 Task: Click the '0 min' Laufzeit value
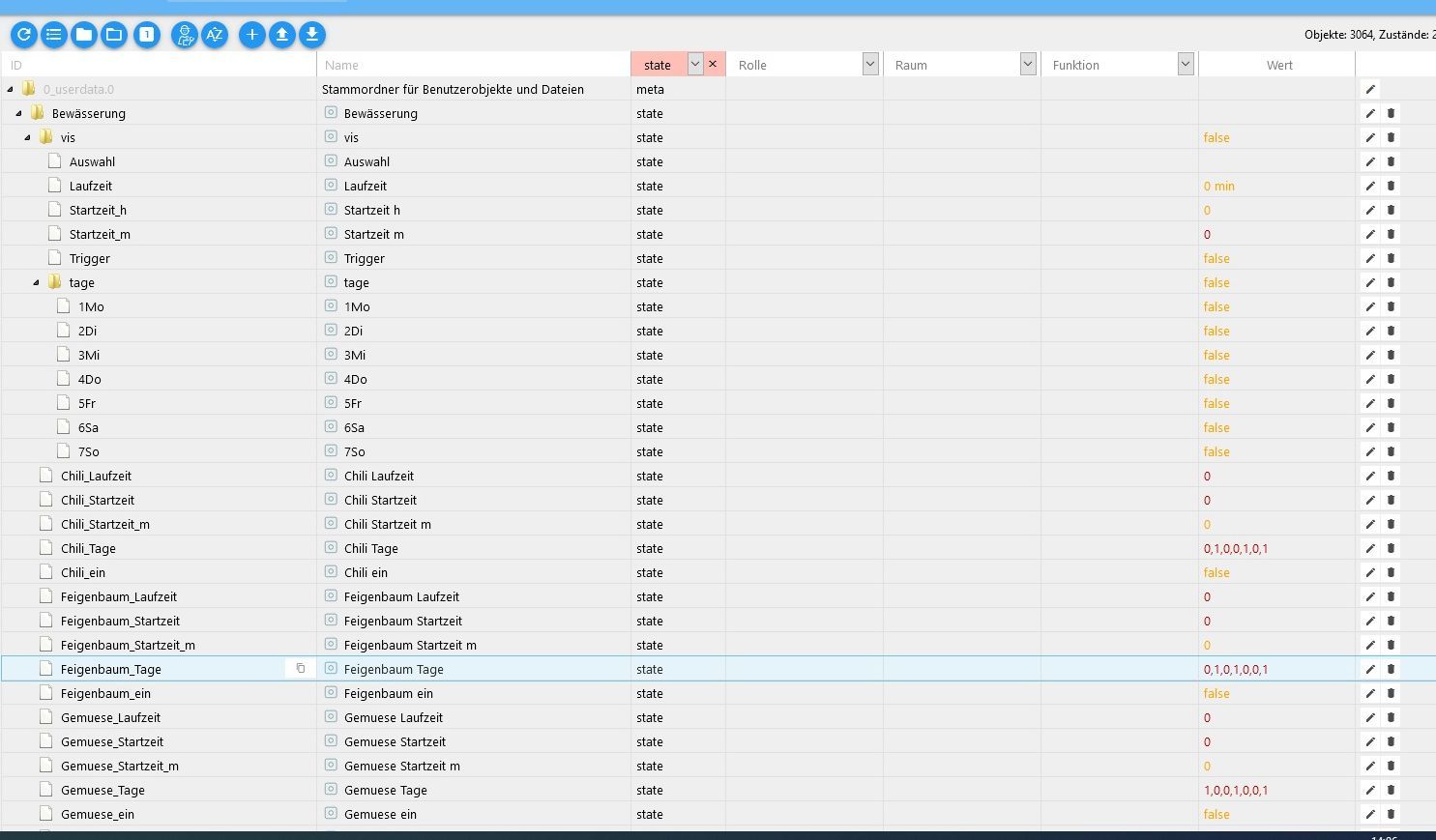pos(1219,186)
